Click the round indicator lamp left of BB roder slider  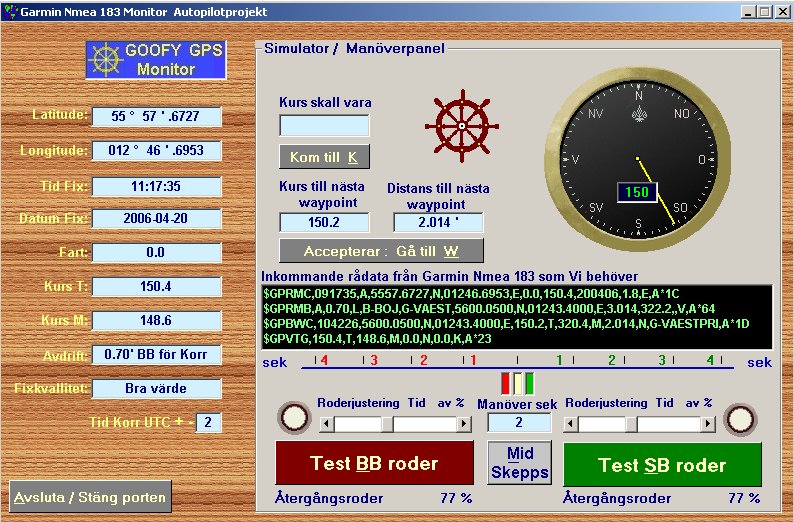point(294,418)
